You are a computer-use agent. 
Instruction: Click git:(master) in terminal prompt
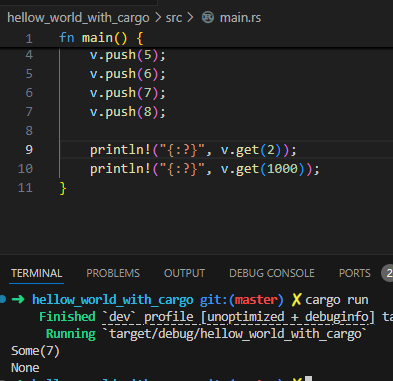(x=242, y=300)
